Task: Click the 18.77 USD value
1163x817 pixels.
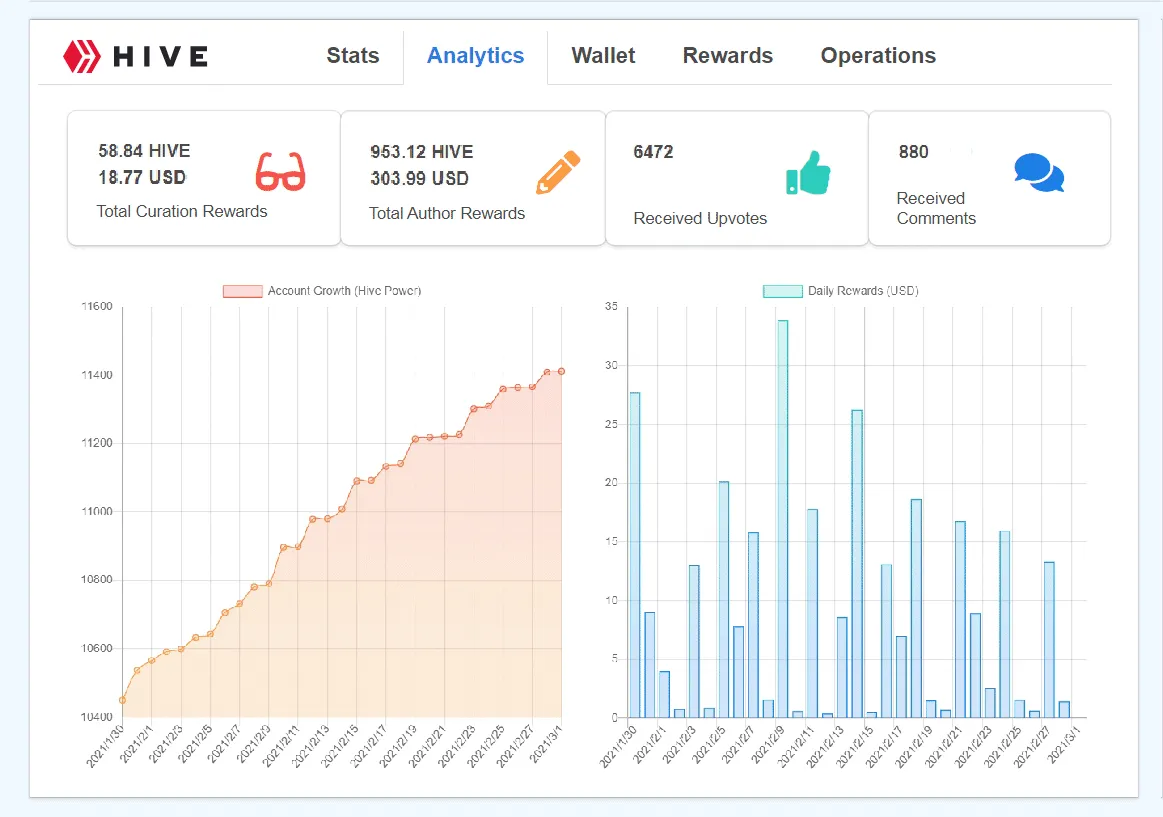Action: (142, 177)
